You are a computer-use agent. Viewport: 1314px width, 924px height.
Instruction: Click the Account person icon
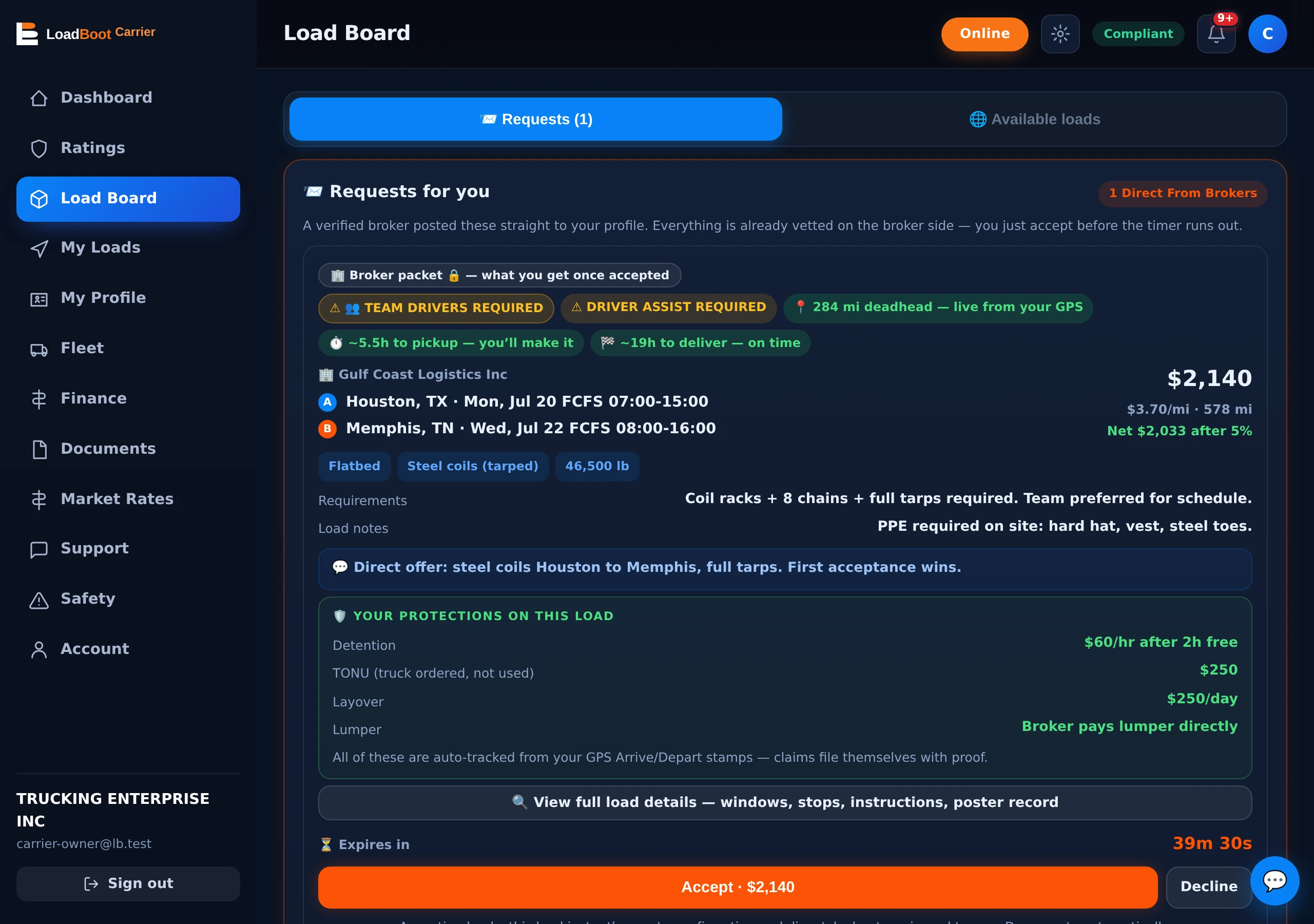pos(39,650)
